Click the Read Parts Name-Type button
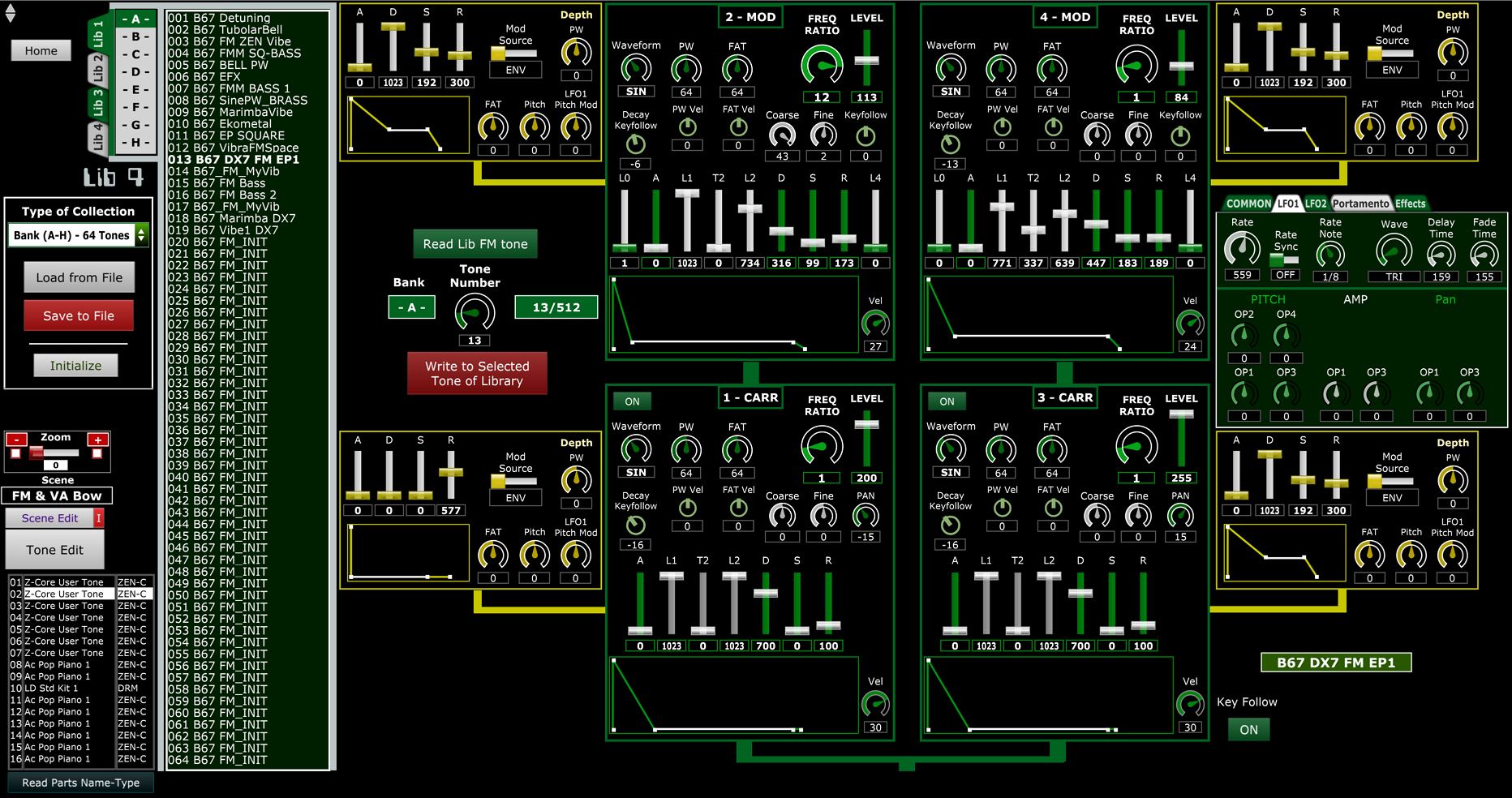The width and height of the screenshot is (1512, 798). pyautogui.click(x=81, y=783)
